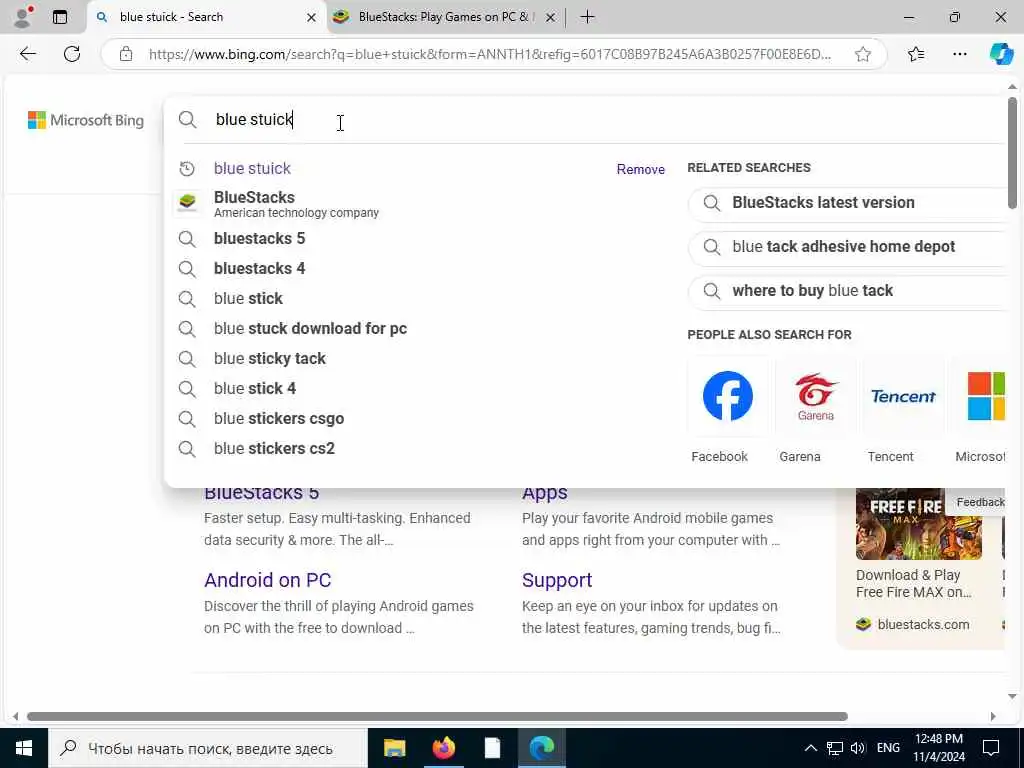Image resolution: width=1024 pixels, height=768 pixels.
Task: Switch to BlueStacks Play Games tab
Action: pos(443,17)
